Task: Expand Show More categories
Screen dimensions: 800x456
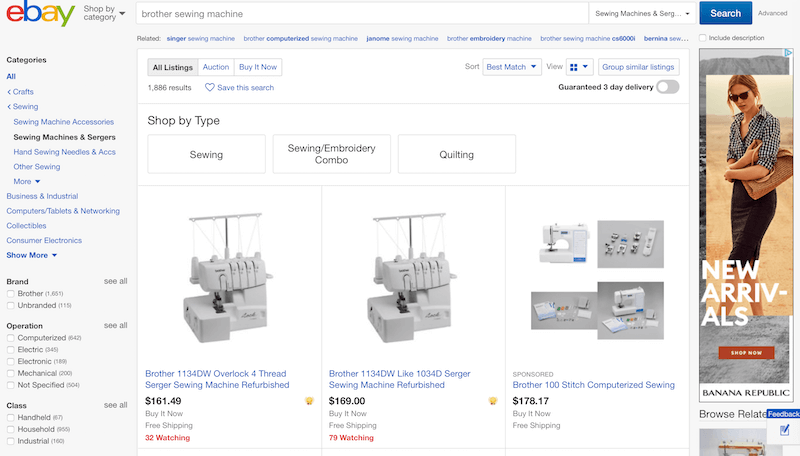Action: click(x=32, y=255)
